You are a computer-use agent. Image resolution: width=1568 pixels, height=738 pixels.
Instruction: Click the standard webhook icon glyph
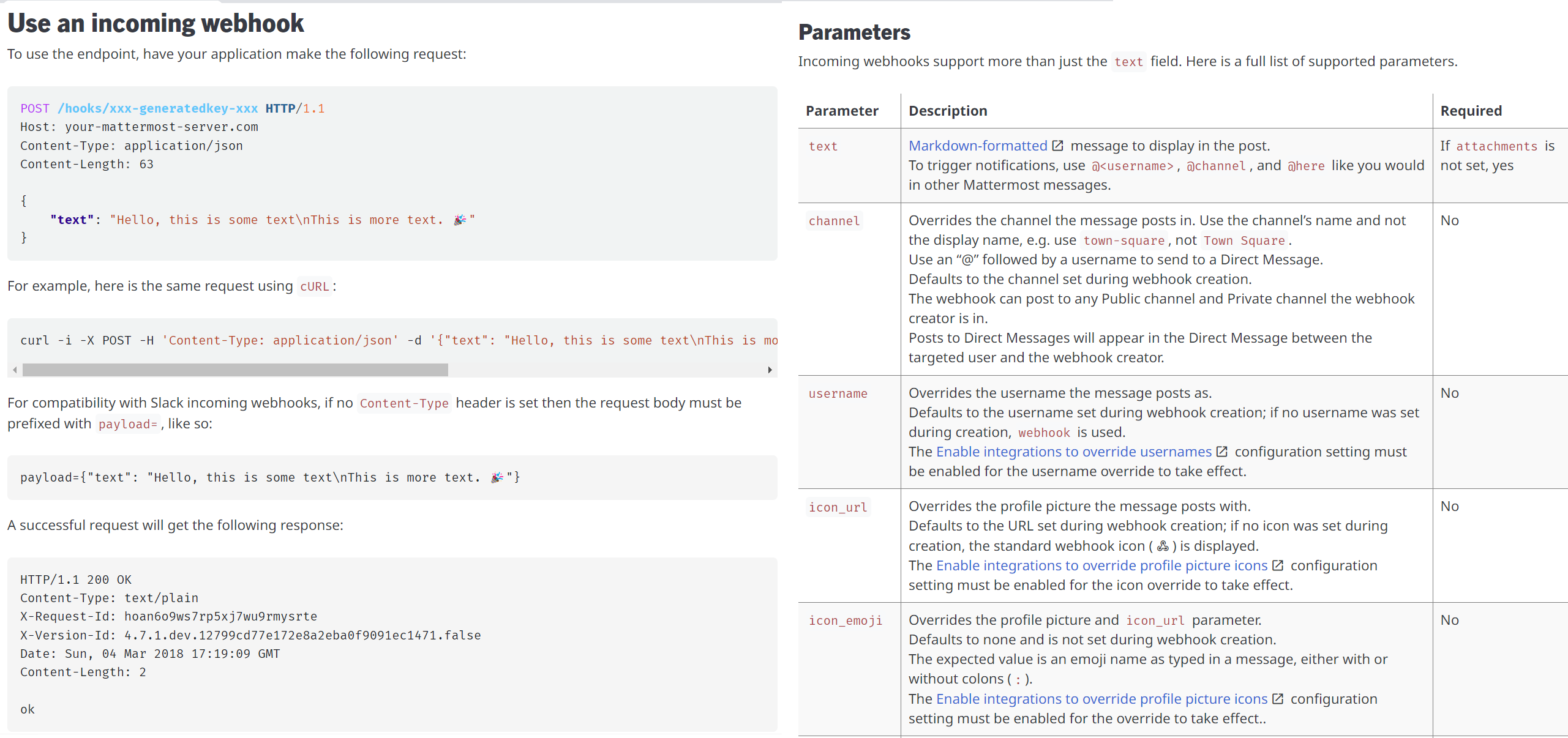pyautogui.click(x=1162, y=546)
